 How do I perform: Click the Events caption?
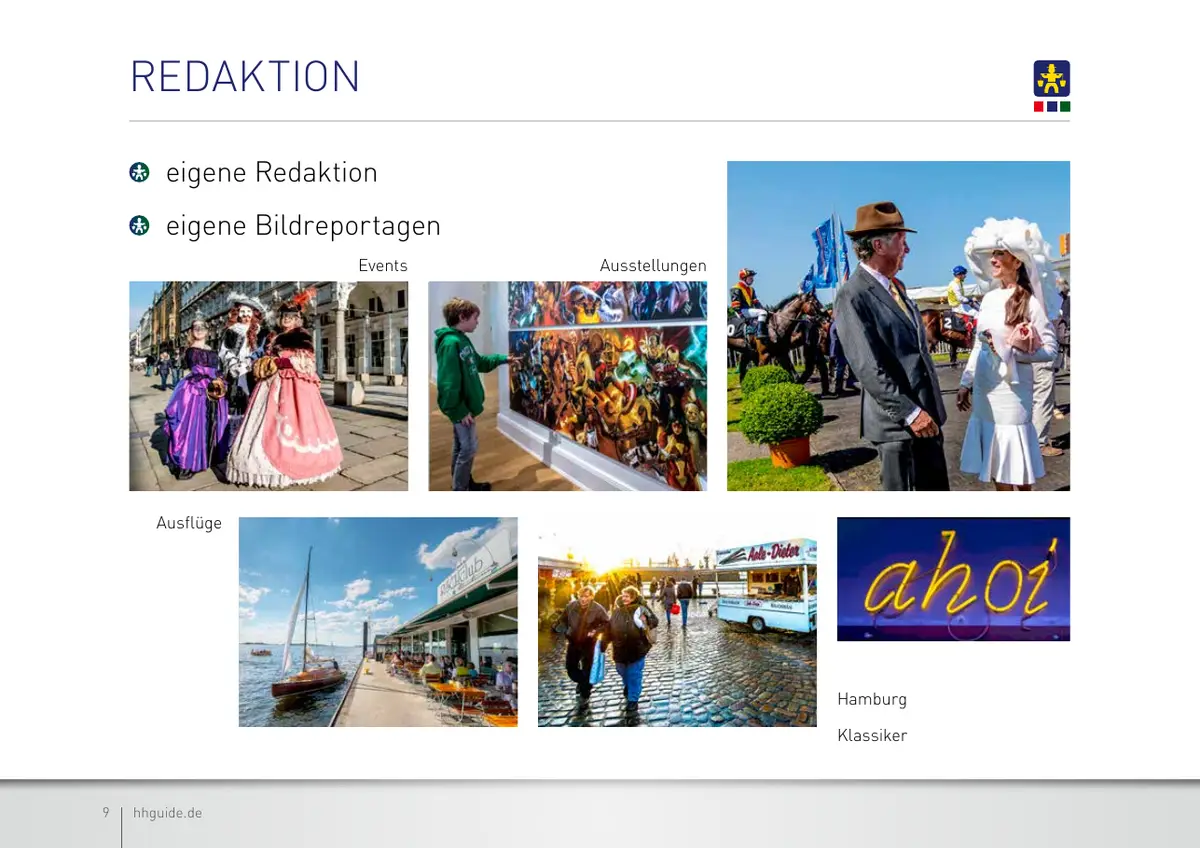tap(383, 265)
